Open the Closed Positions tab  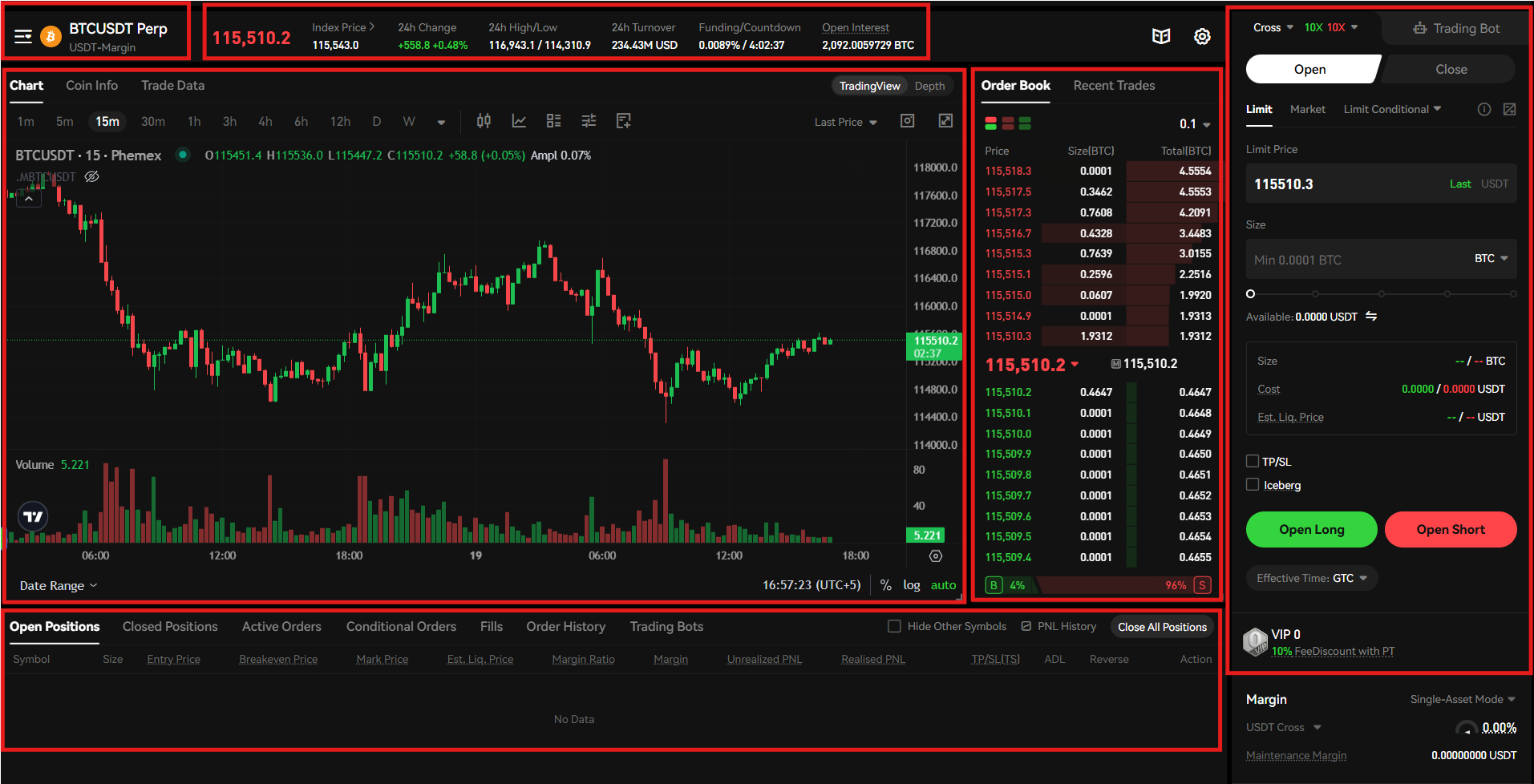(x=170, y=626)
